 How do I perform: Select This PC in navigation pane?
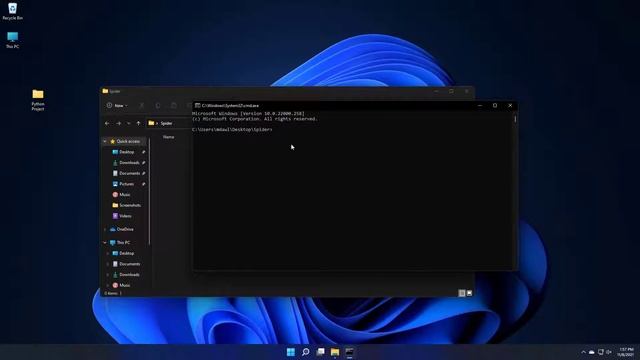coord(123,242)
